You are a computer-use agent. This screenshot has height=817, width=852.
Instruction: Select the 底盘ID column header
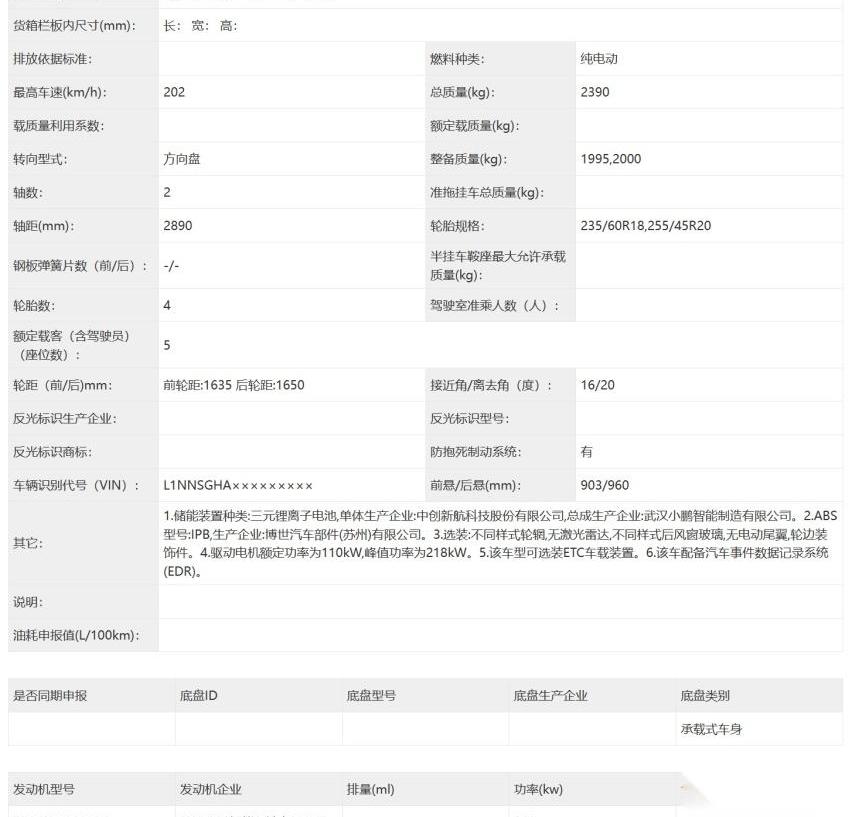point(198,695)
